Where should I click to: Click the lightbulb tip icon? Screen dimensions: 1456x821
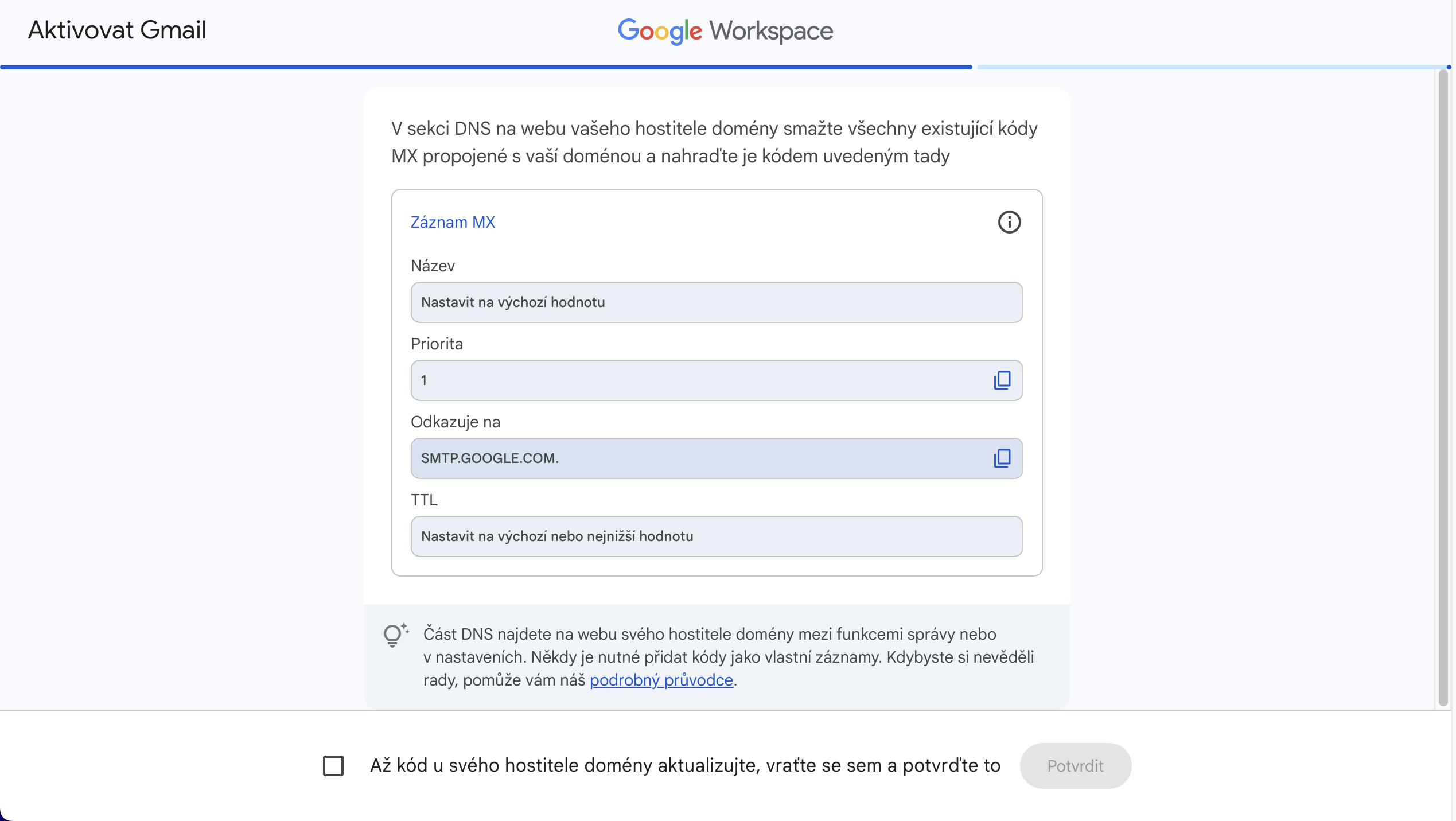coord(395,635)
